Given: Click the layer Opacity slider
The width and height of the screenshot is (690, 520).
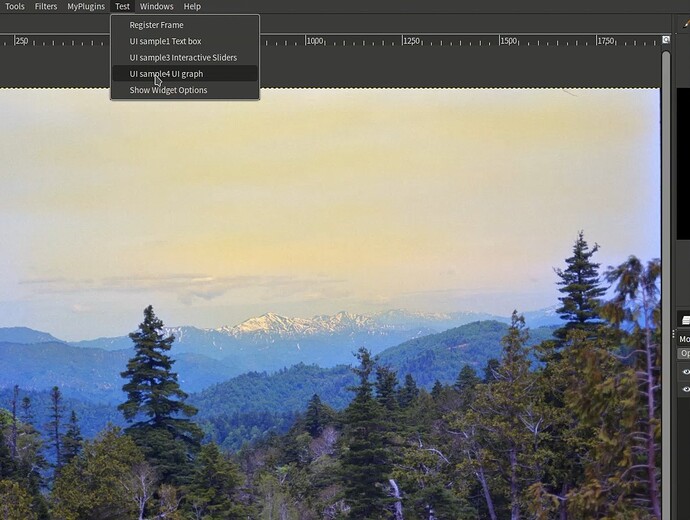Looking at the screenshot, I should tap(684, 353).
